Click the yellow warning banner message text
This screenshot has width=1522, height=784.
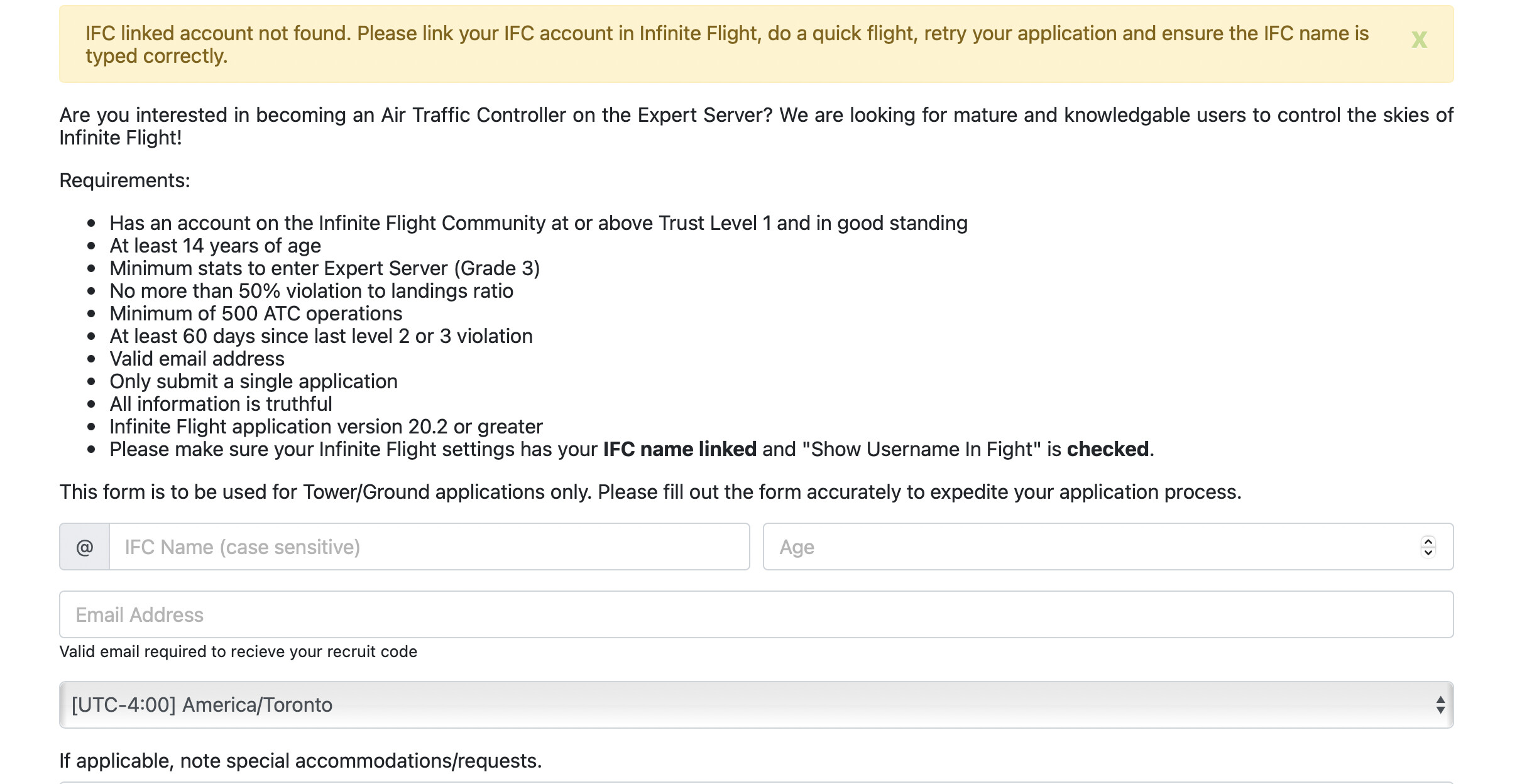(x=726, y=44)
